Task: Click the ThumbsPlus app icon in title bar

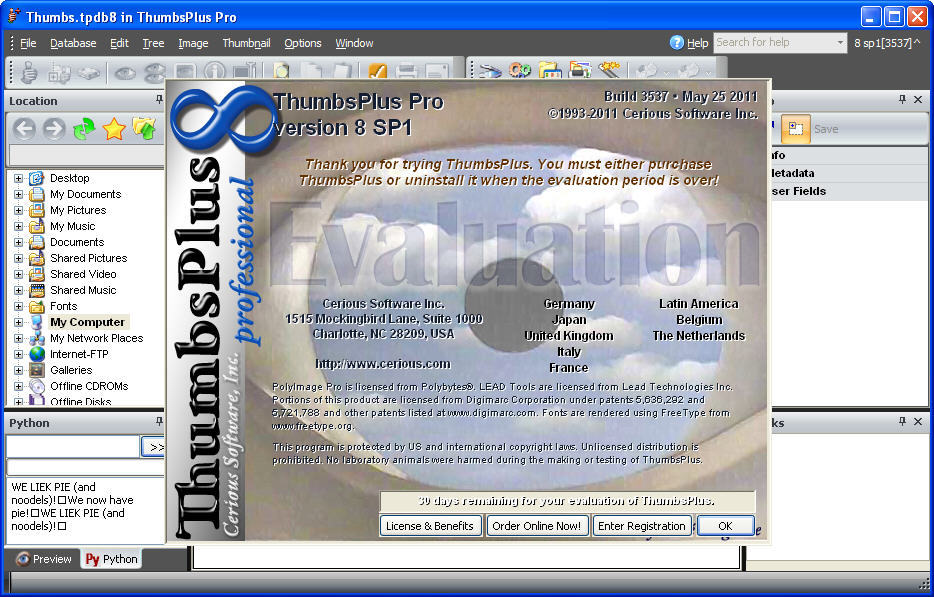Action: [14, 16]
